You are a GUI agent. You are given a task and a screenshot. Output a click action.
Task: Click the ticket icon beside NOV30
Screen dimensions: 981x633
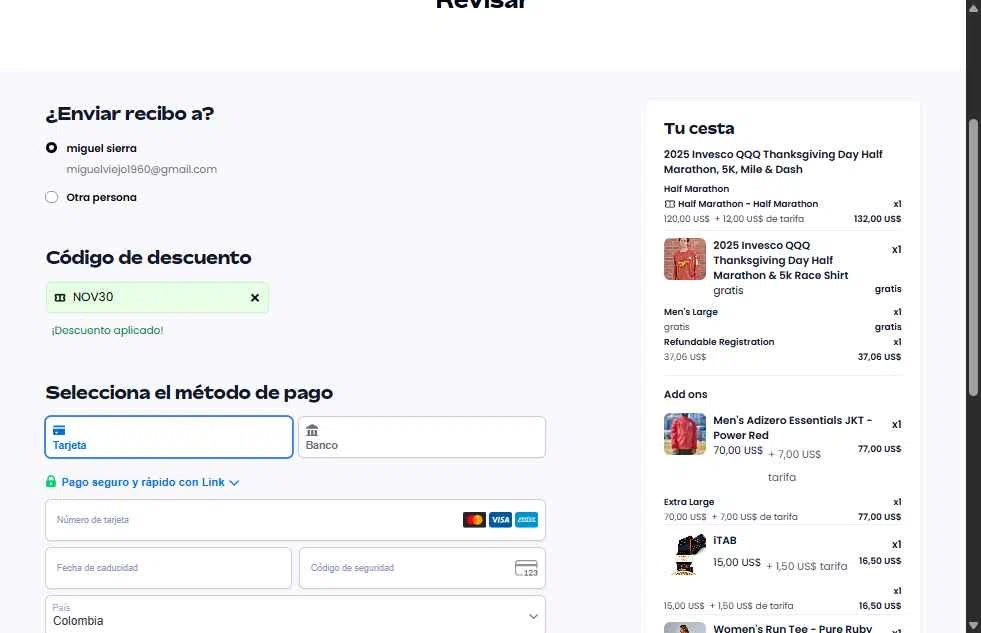point(60,298)
